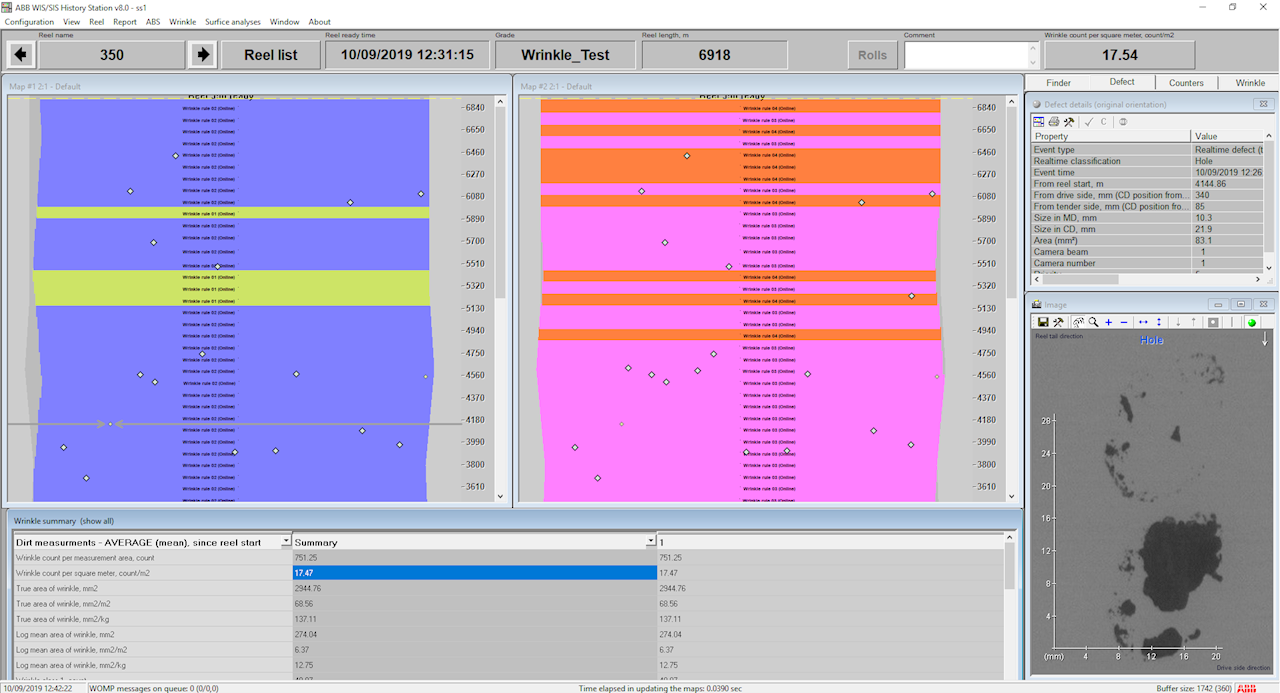Go to next reel with right arrow
The image size is (1280, 693).
(203, 55)
